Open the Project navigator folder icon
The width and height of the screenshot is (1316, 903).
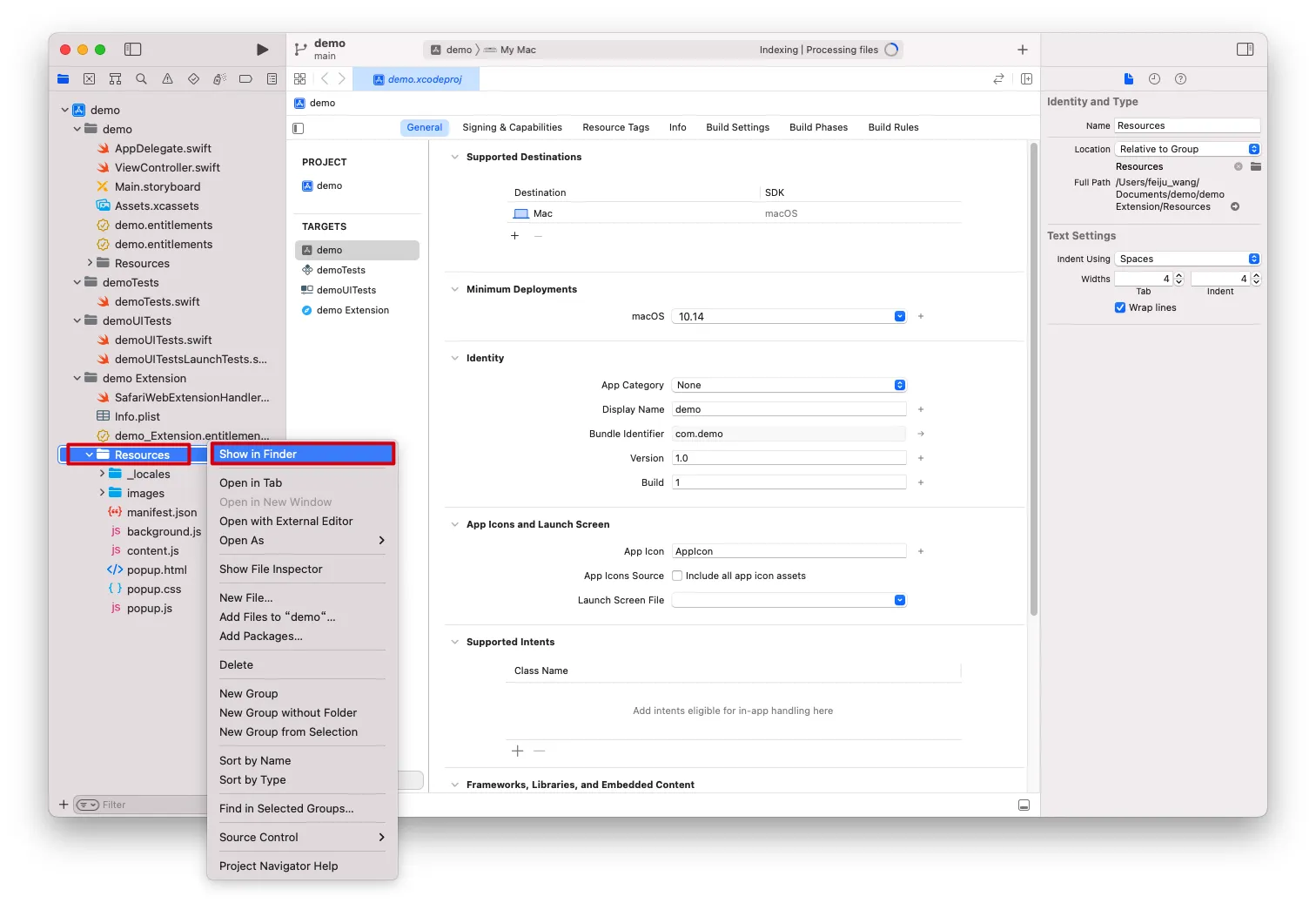(64, 79)
